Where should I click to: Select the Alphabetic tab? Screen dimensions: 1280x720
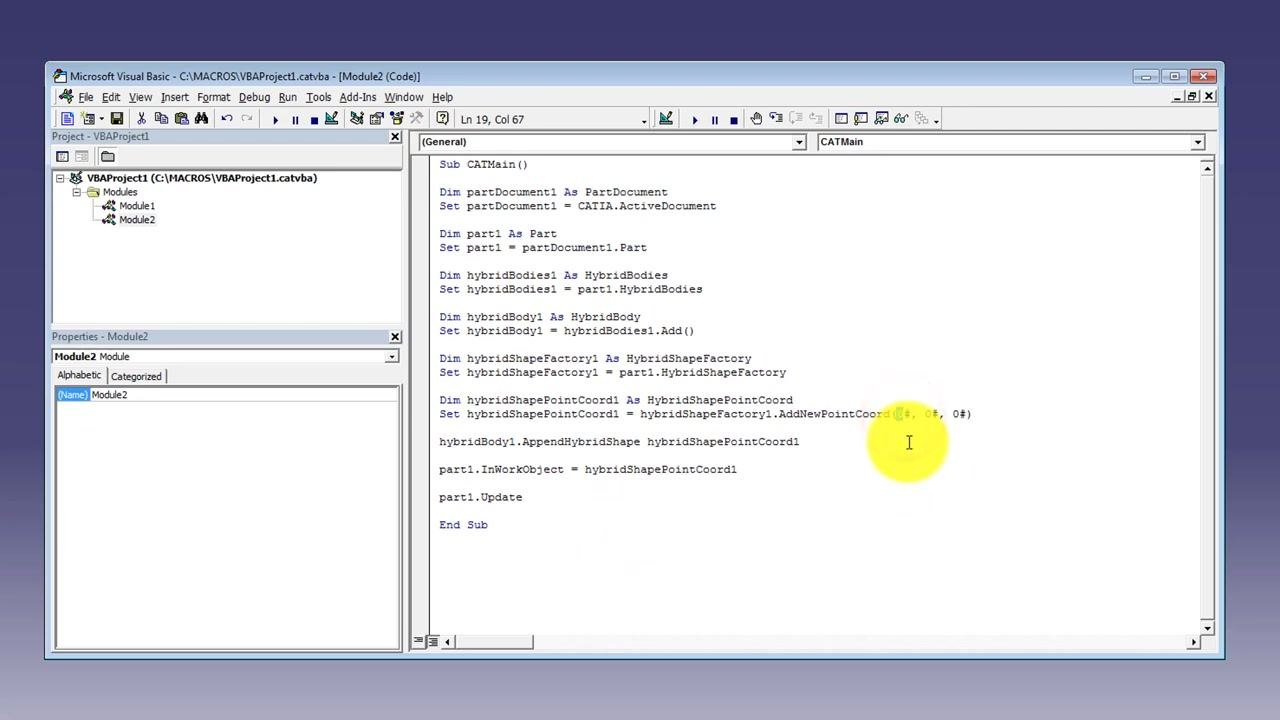(79, 375)
